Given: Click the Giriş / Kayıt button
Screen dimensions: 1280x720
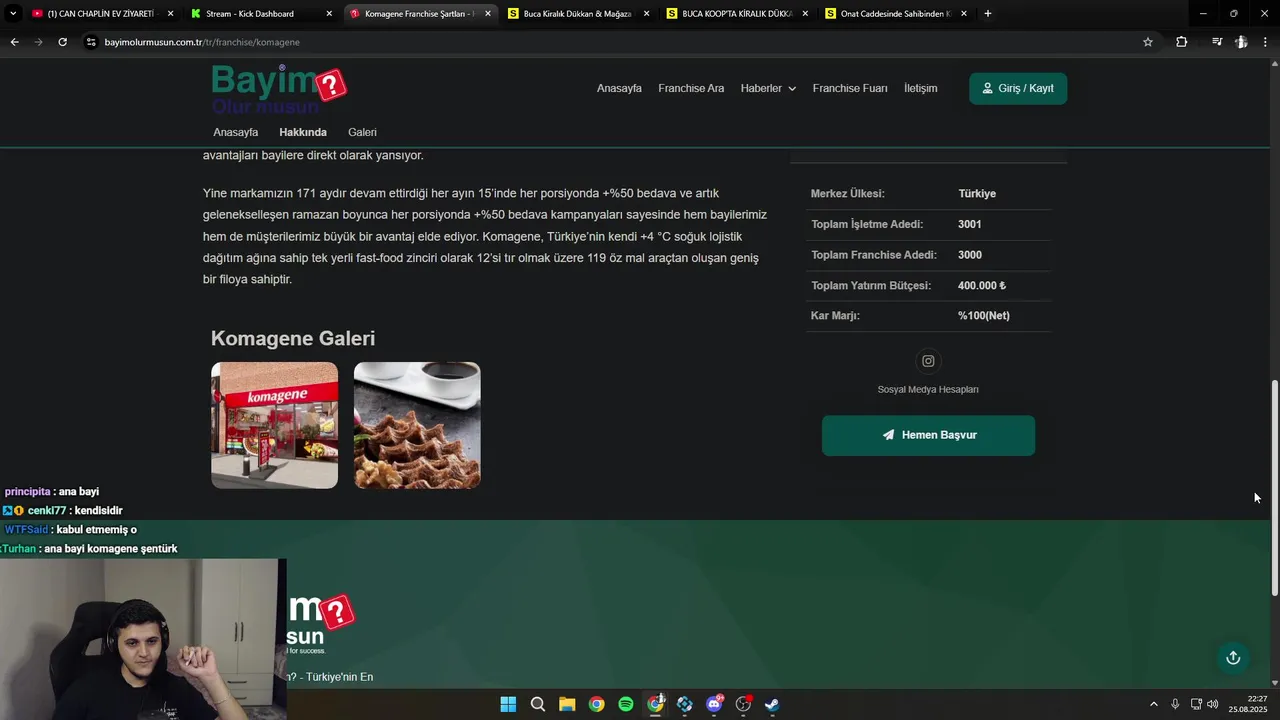Looking at the screenshot, I should tap(1018, 88).
